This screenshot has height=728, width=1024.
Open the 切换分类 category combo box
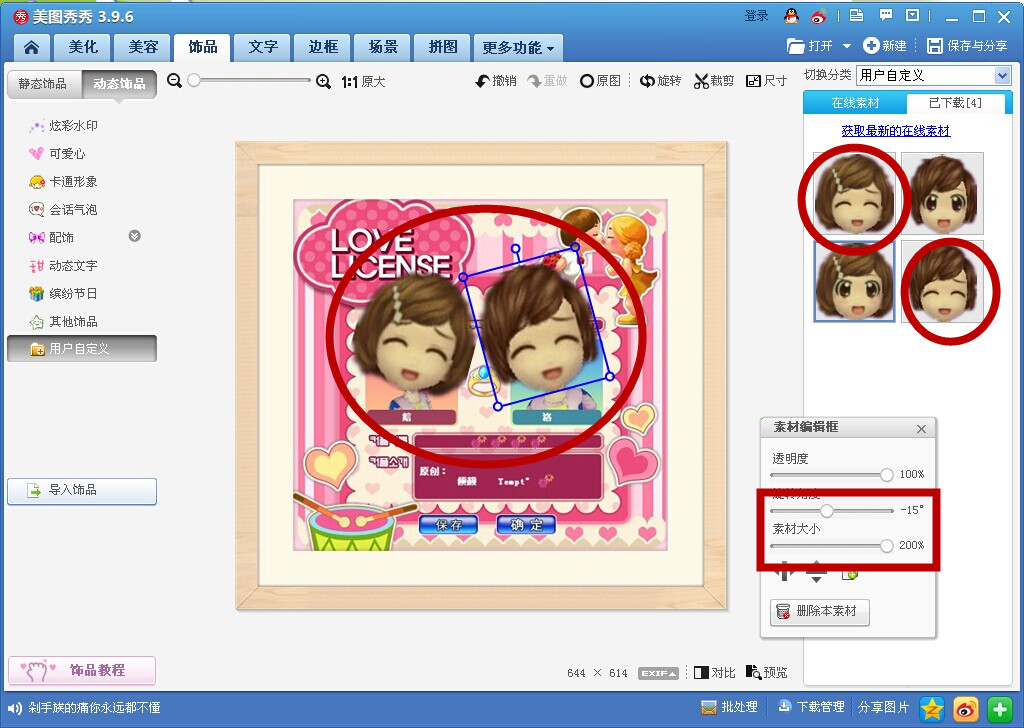pyautogui.click(x=934, y=76)
